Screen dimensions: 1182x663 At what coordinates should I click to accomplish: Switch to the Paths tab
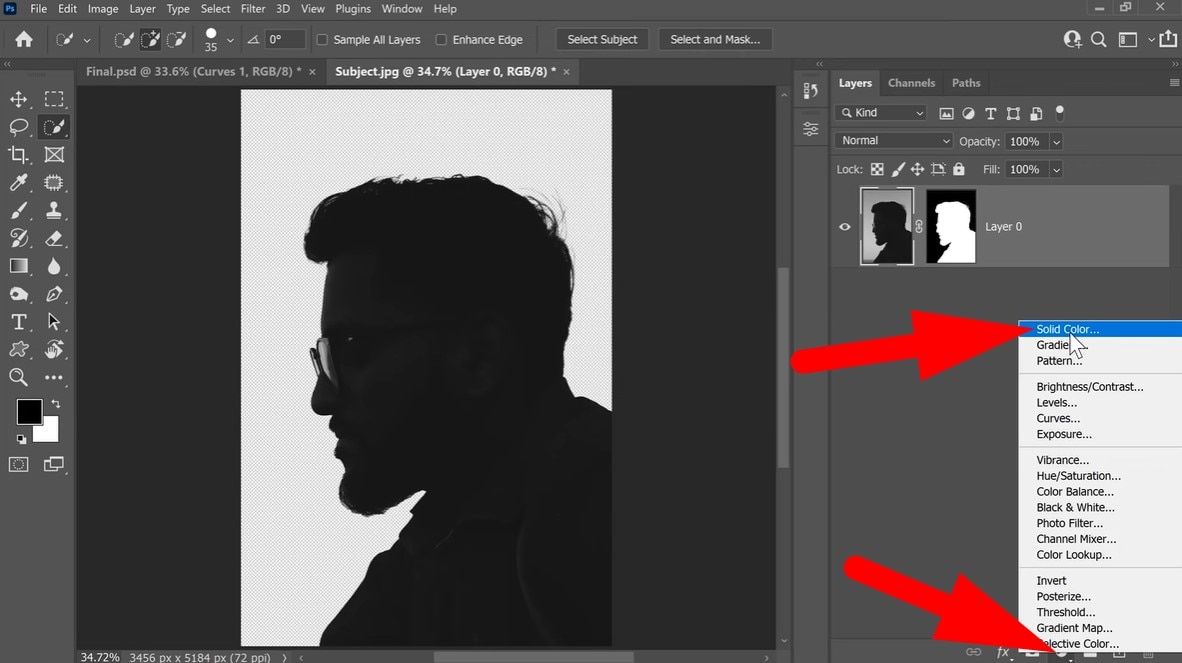[966, 83]
